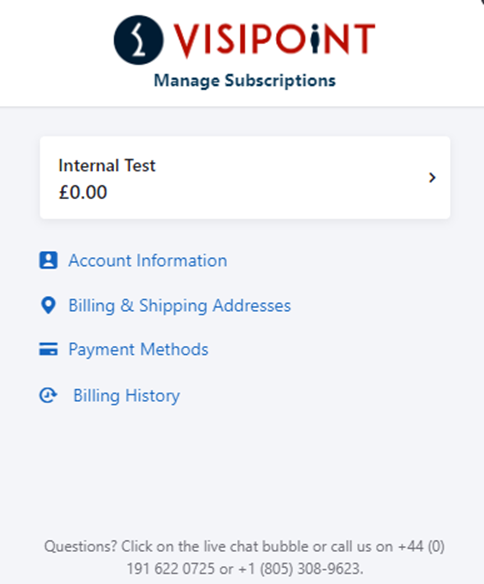Click the £0.00 subscription amount
Image resolution: width=484 pixels, height=584 pixels.
(x=83, y=192)
